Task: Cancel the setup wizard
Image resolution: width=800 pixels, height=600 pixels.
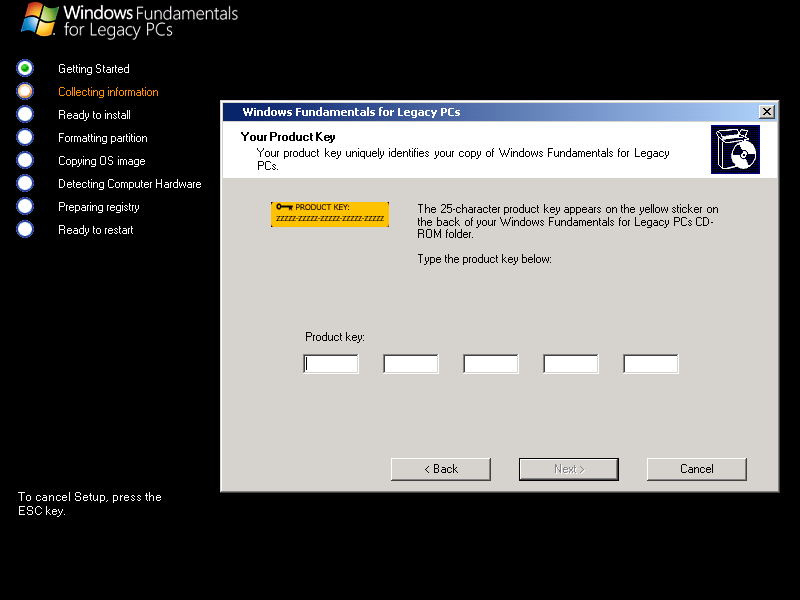Action: pyautogui.click(x=697, y=469)
